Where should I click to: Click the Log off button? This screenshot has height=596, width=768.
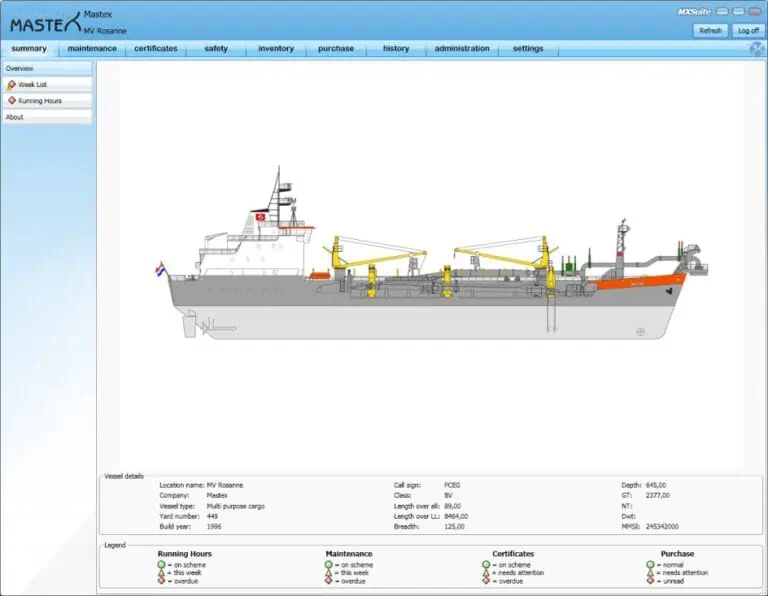748,31
